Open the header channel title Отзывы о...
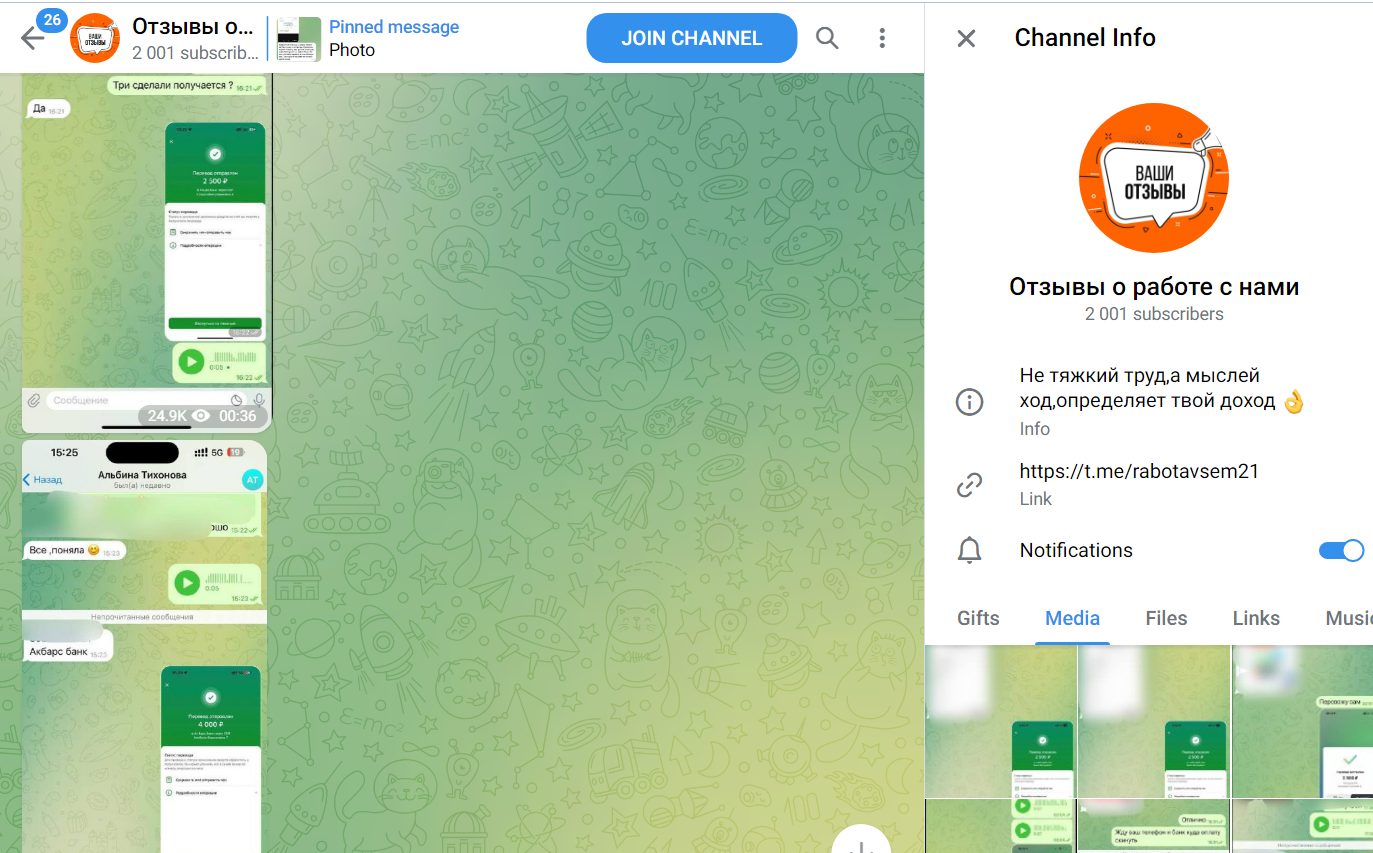Image resolution: width=1373 pixels, height=853 pixels. (192, 26)
